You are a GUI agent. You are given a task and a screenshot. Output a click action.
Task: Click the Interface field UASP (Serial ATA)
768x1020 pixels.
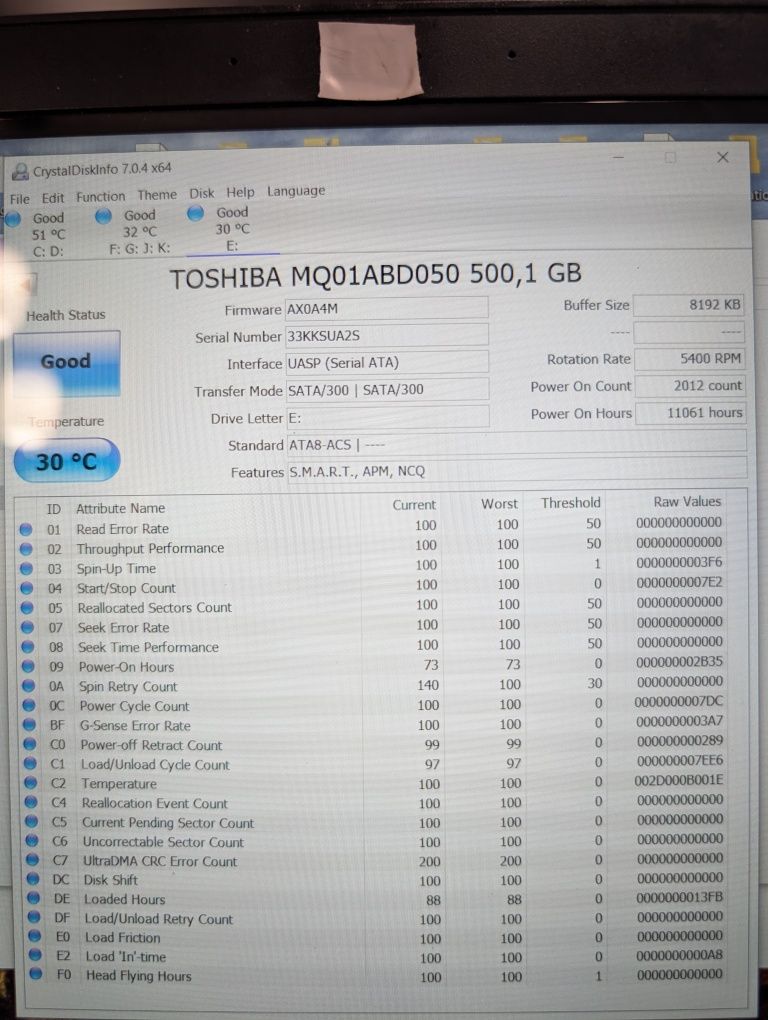(388, 362)
